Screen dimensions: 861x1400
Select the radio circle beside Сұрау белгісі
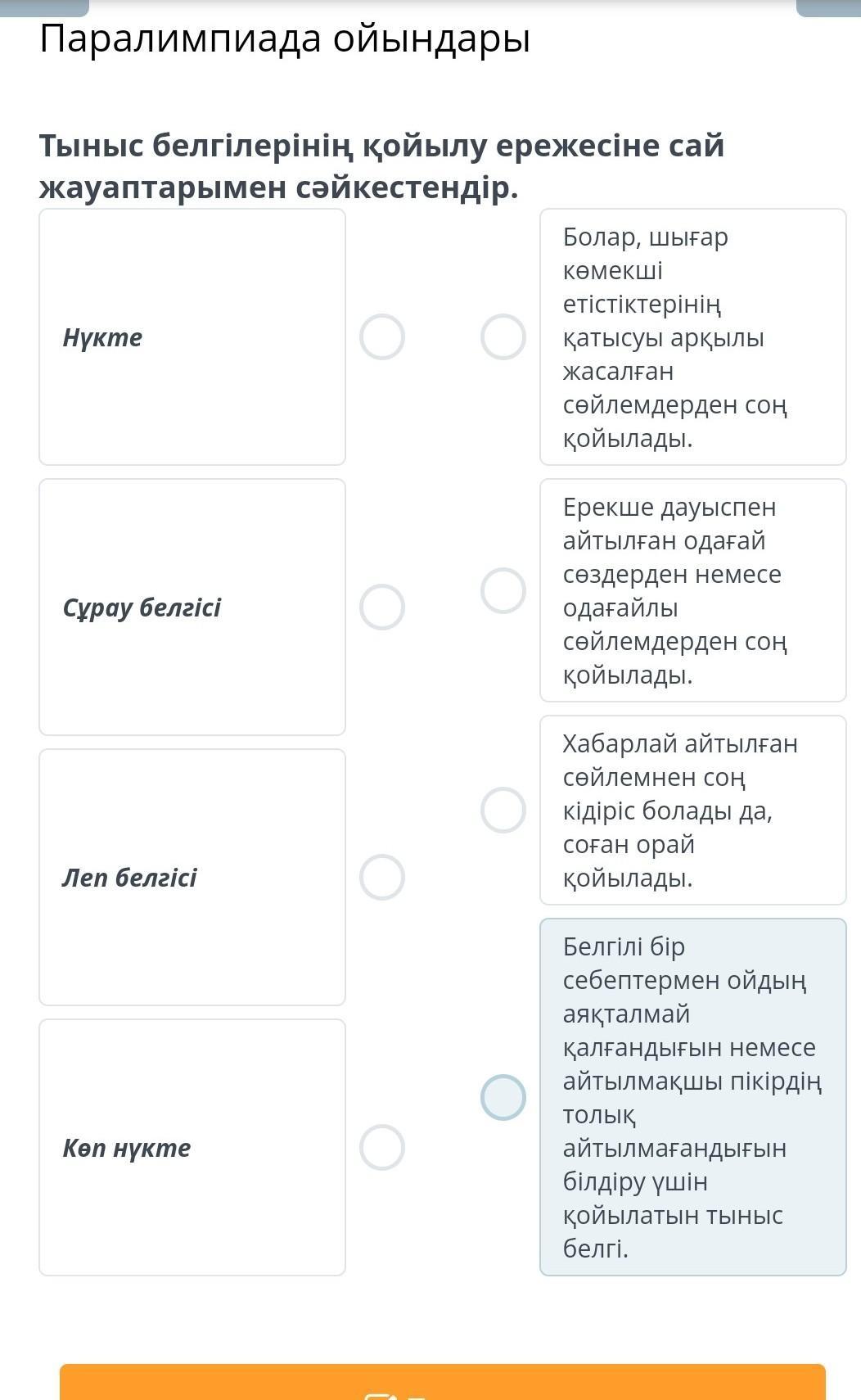[382, 607]
